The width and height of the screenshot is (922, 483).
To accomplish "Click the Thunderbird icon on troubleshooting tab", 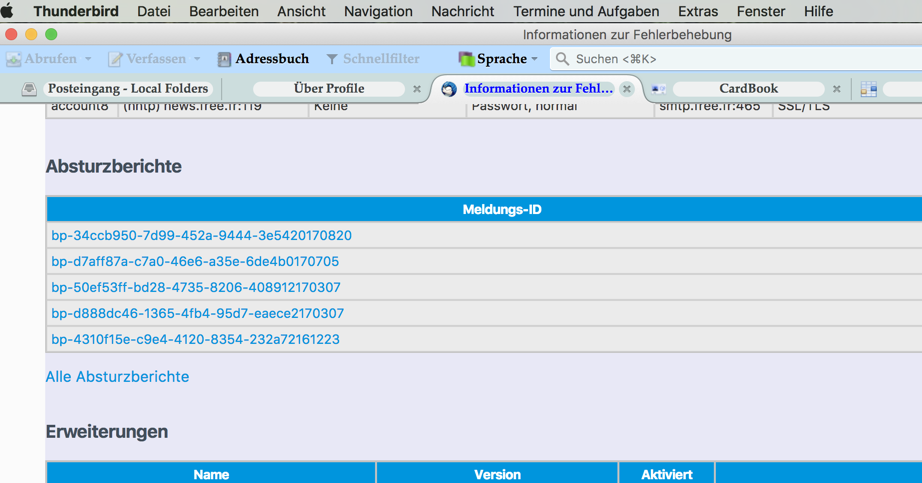I will pos(449,89).
